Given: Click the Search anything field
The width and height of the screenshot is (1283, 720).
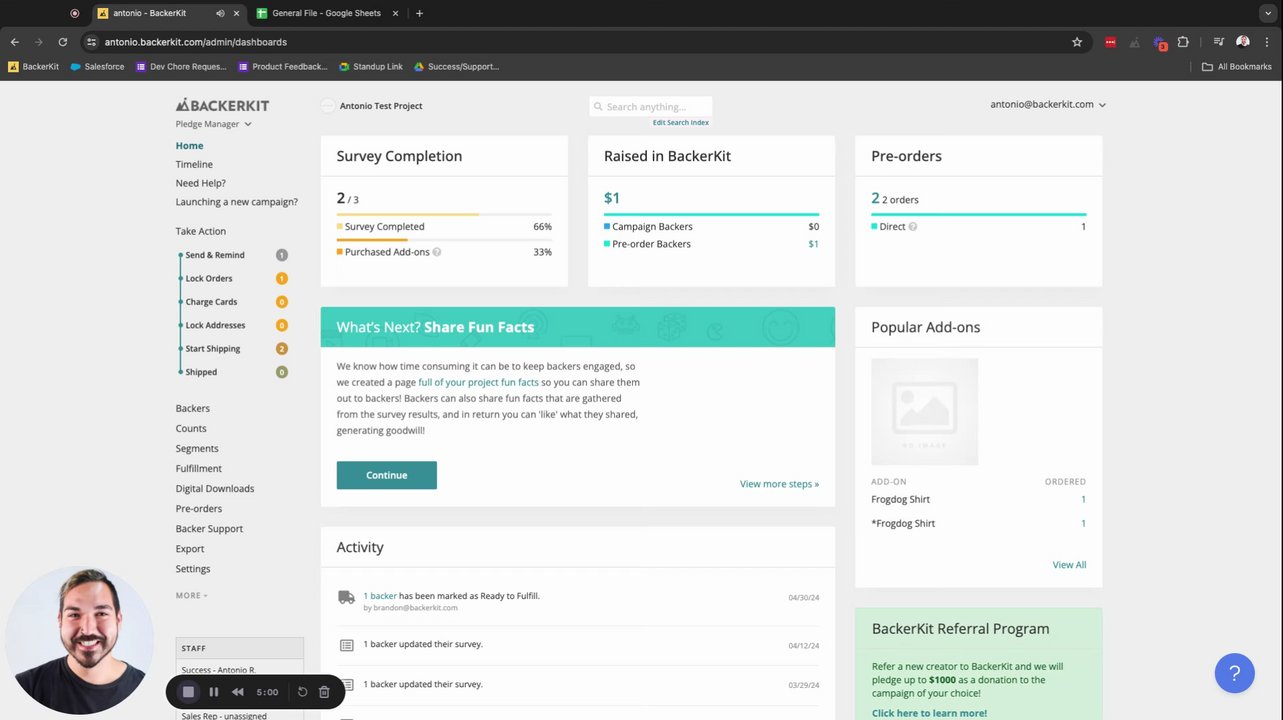Looking at the screenshot, I should coord(651,106).
